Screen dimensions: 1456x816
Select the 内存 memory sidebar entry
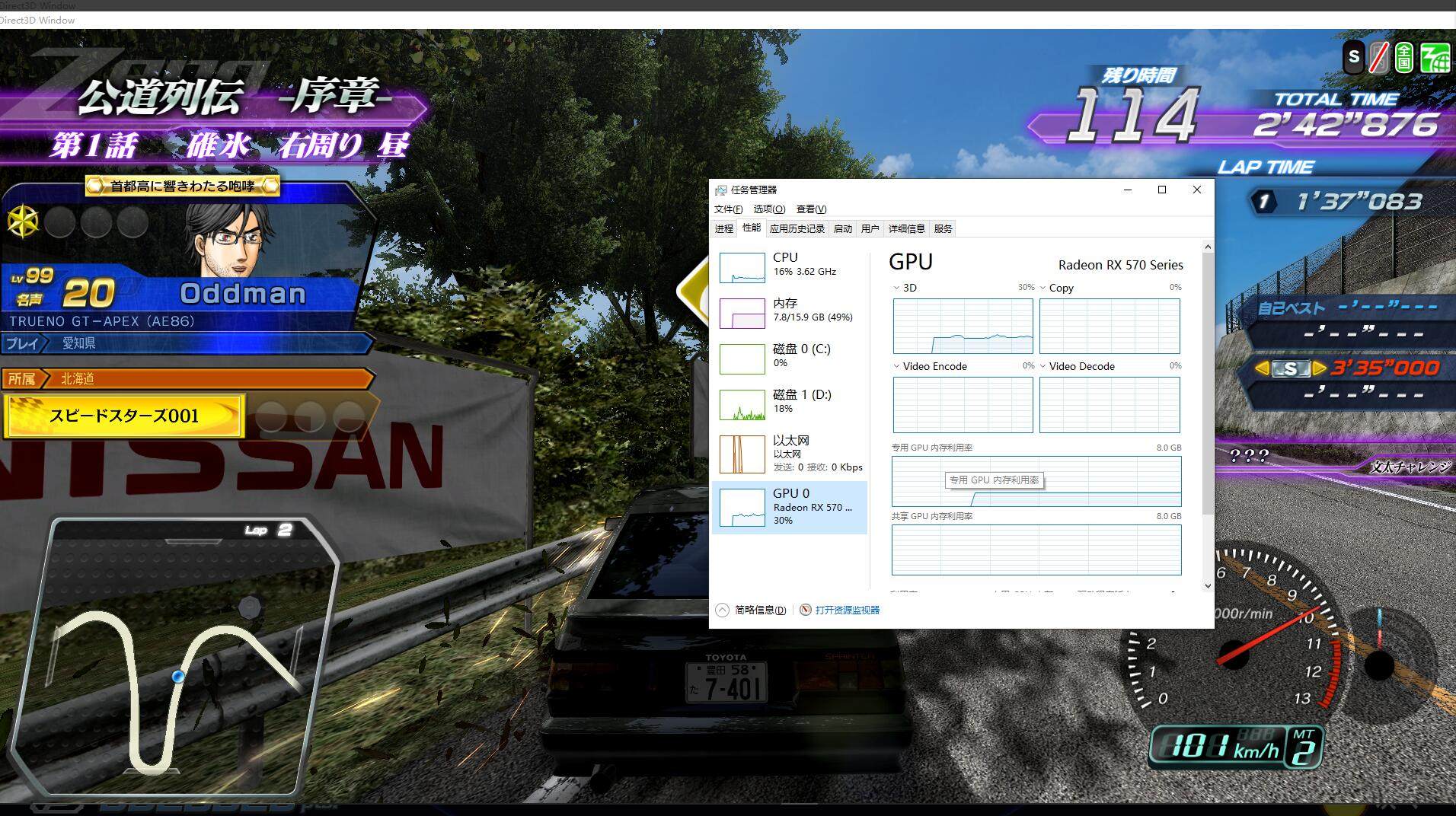coord(790,312)
